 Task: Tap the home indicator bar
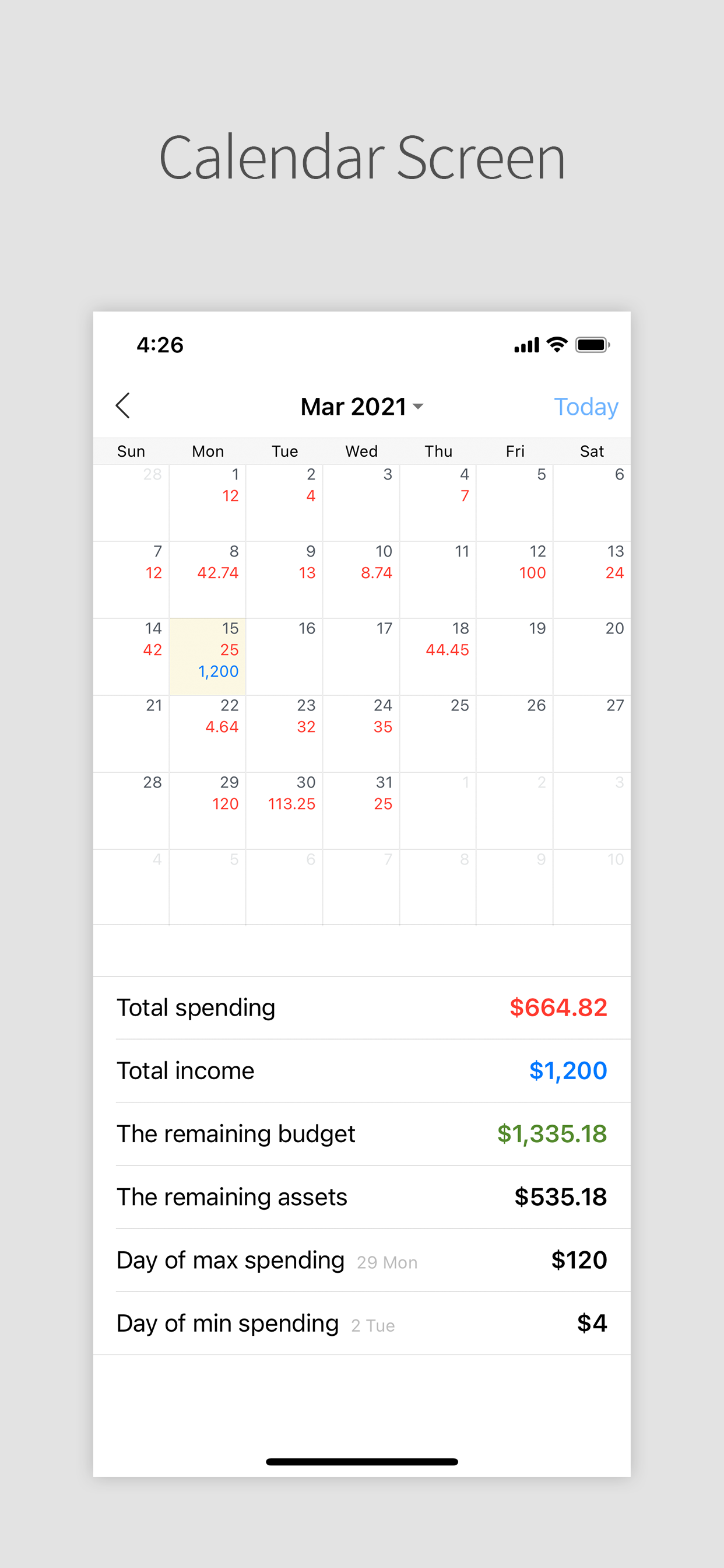362,1461
